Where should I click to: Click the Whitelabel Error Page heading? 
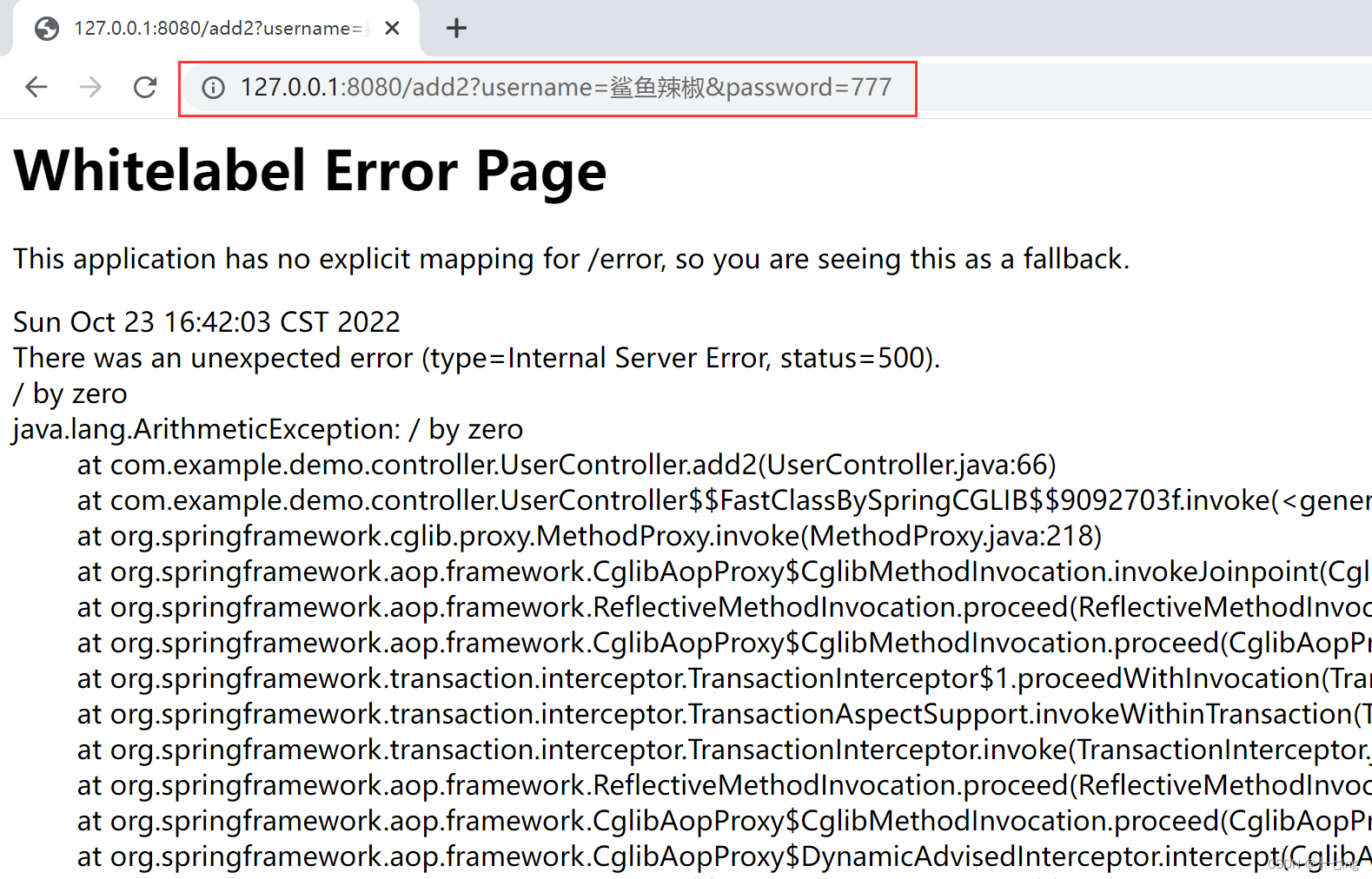click(310, 170)
